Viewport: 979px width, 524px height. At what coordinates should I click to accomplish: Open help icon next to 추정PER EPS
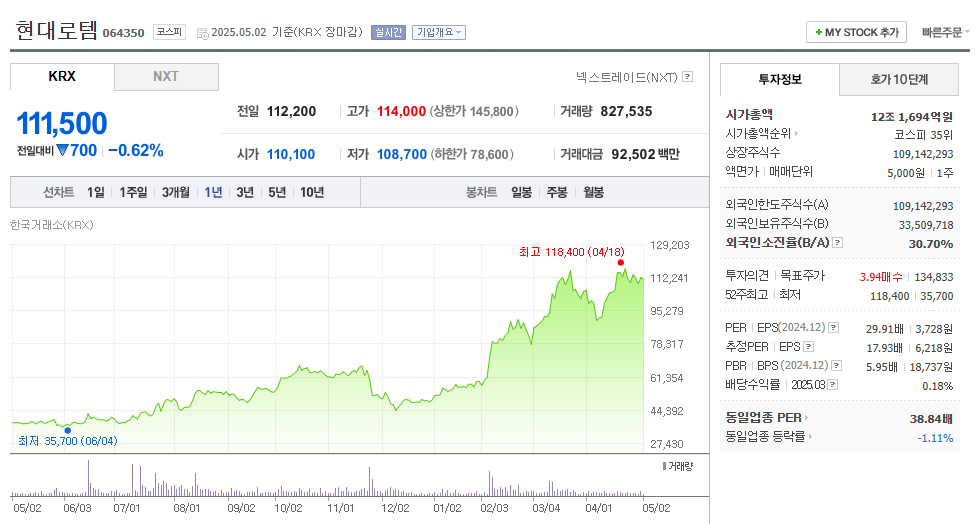point(809,347)
